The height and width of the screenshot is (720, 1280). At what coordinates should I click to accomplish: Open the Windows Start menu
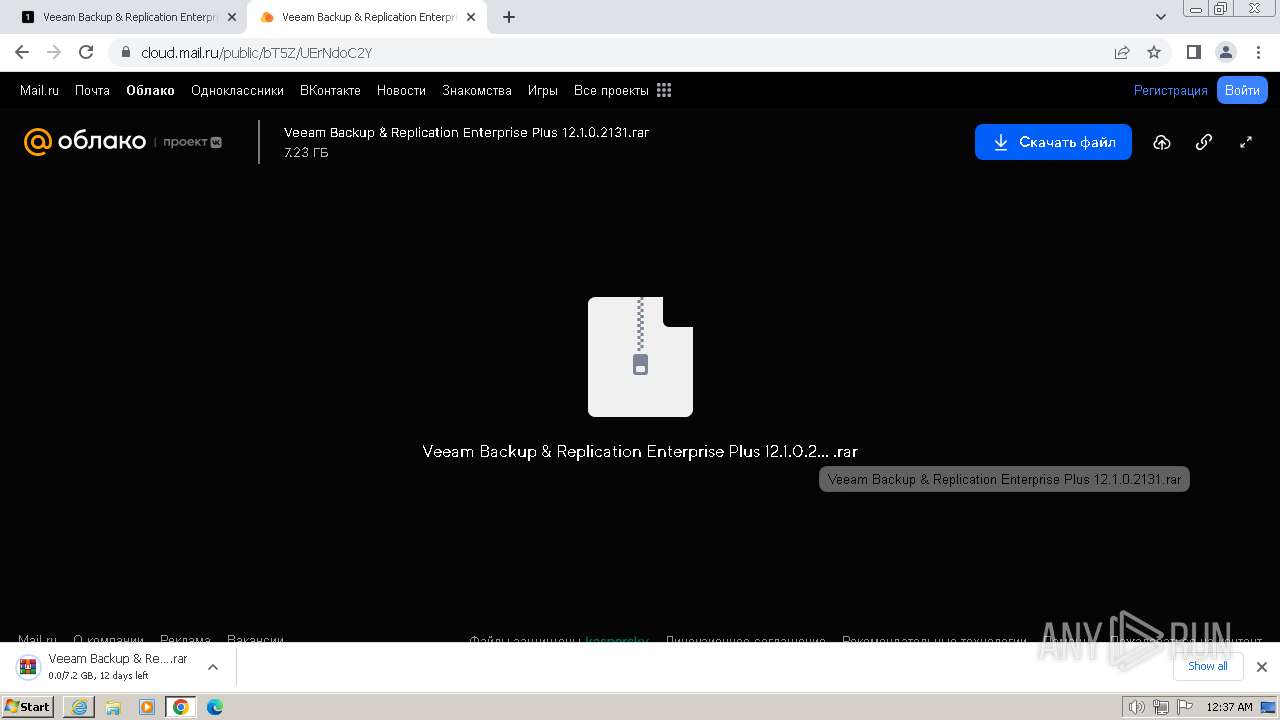coord(27,706)
